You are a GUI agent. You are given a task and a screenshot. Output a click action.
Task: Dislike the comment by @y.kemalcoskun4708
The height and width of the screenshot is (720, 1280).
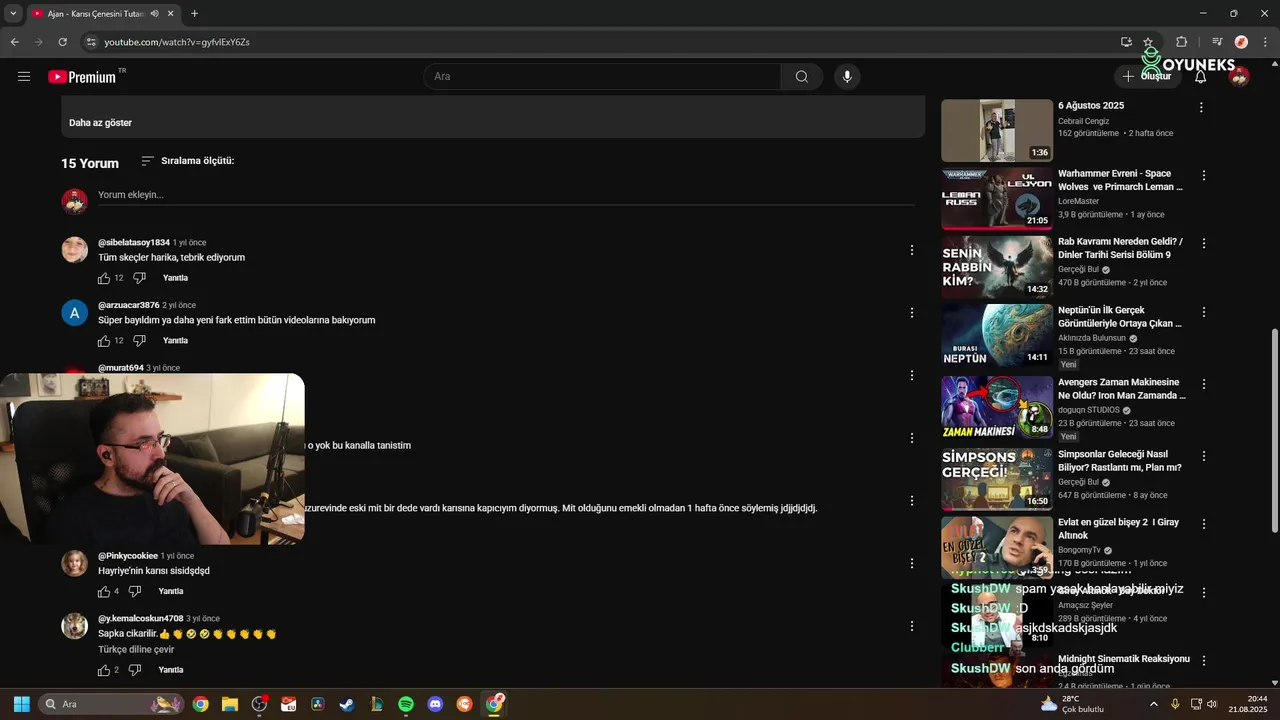(135, 670)
